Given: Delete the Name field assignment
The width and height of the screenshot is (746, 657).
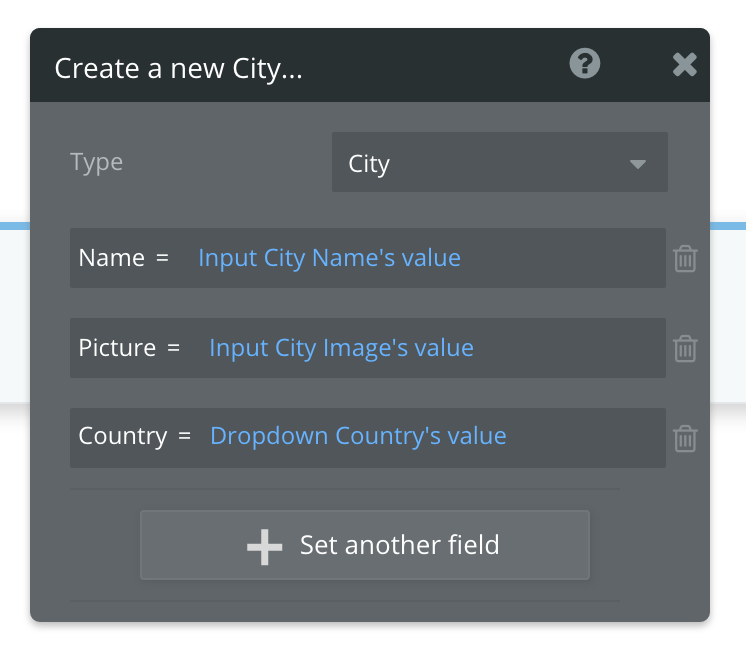Looking at the screenshot, I should tap(685, 259).
